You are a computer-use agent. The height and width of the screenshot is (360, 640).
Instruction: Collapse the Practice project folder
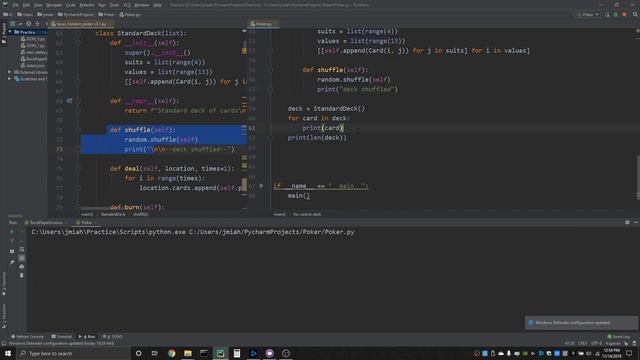point(10,32)
